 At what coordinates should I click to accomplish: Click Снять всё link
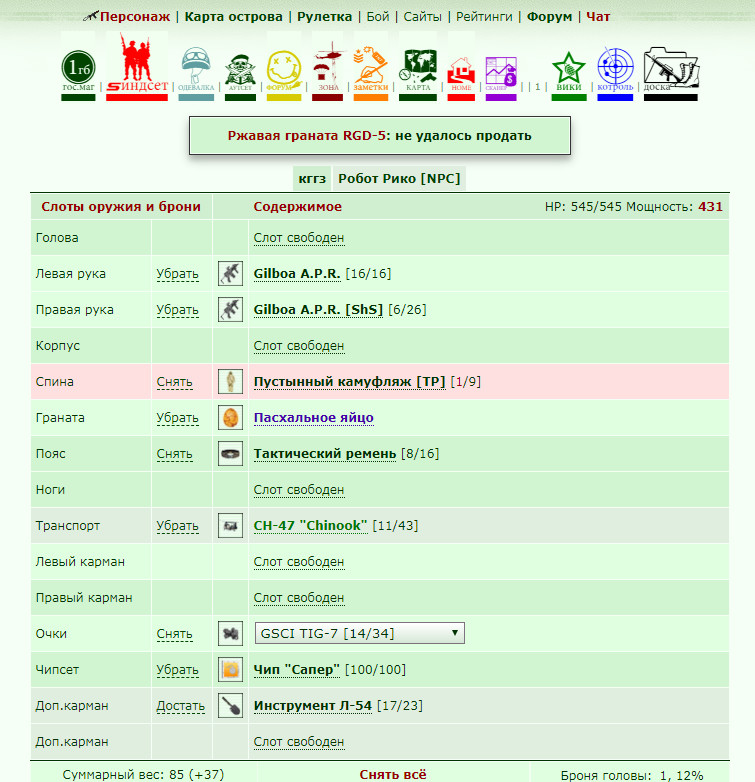click(x=393, y=775)
